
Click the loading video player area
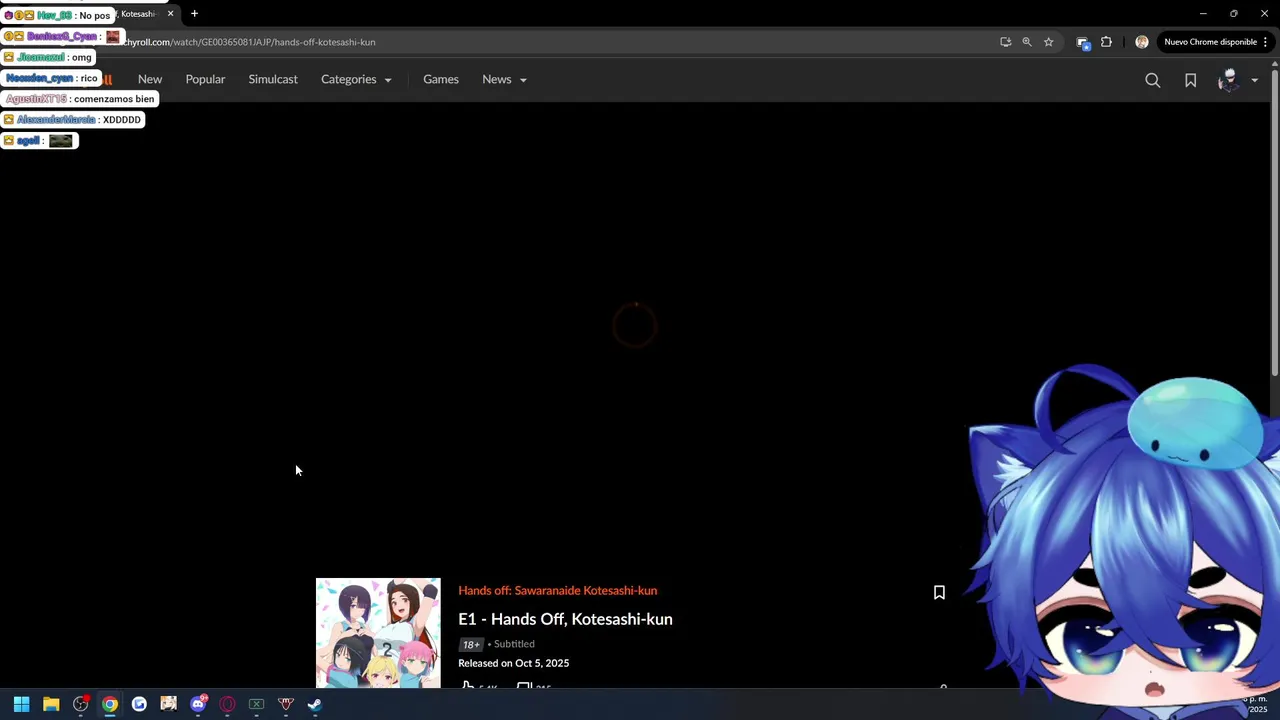pos(635,326)
